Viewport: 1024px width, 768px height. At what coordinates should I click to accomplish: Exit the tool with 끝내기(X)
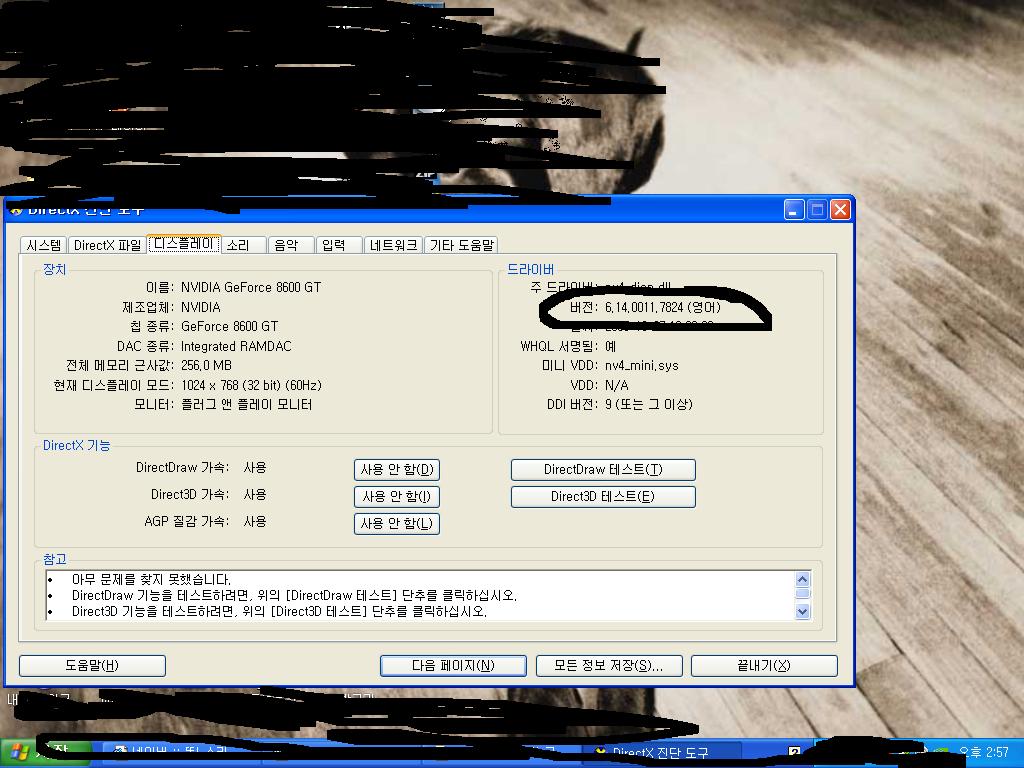764,665
